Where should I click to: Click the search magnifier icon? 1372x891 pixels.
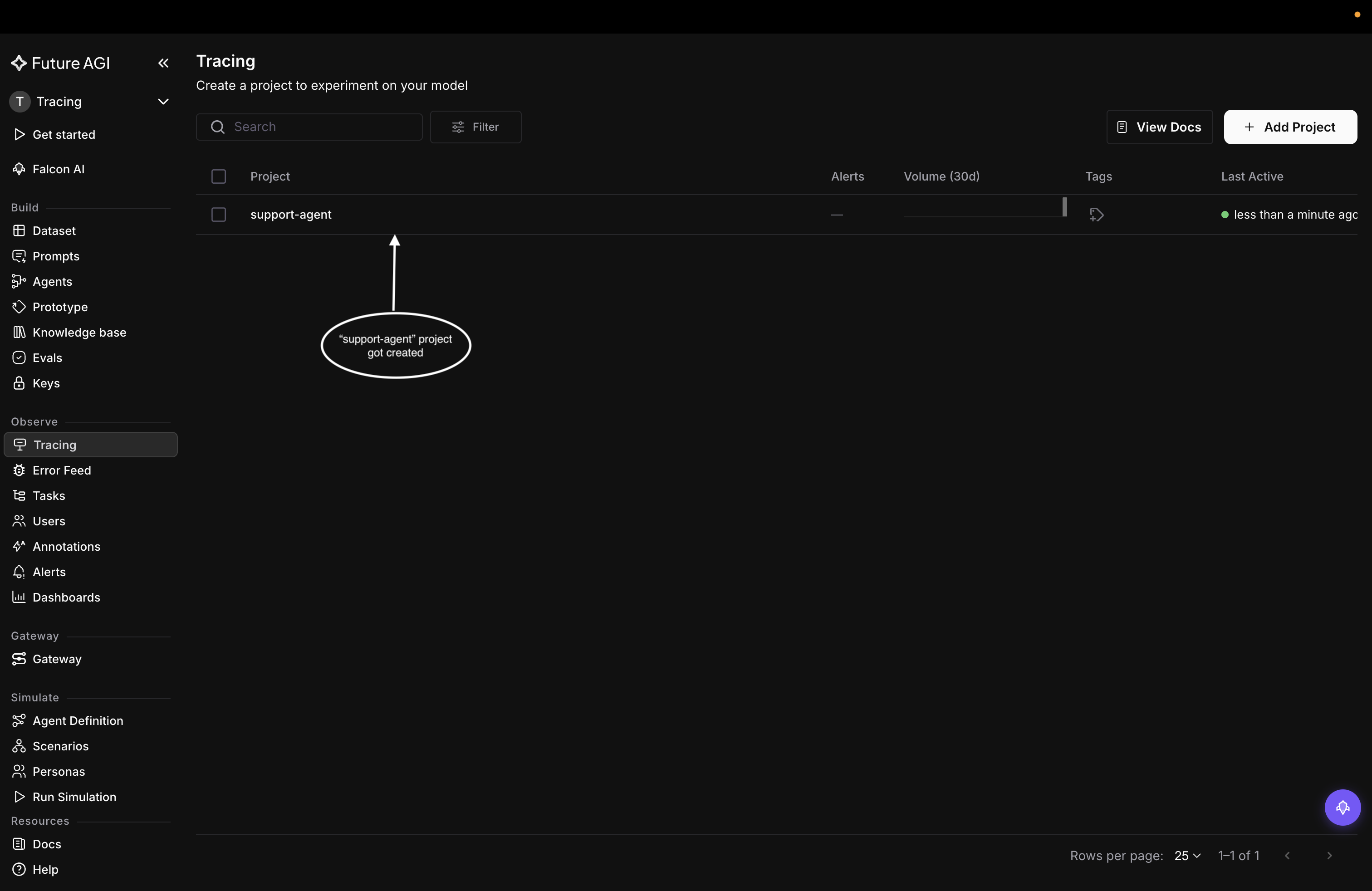click(217, 127)
